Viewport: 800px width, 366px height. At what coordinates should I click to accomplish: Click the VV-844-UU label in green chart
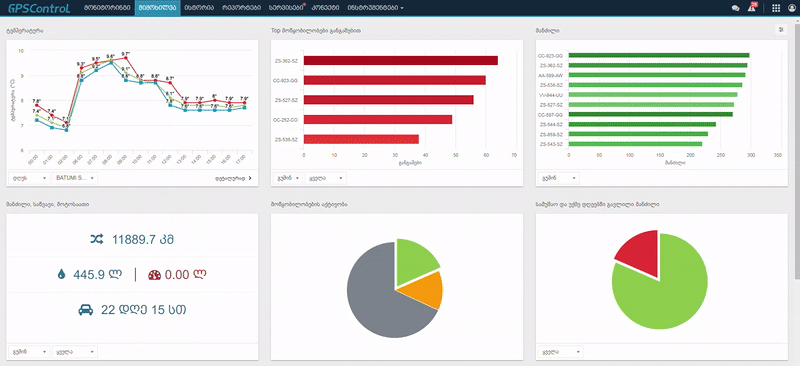(x=551, y=94)
